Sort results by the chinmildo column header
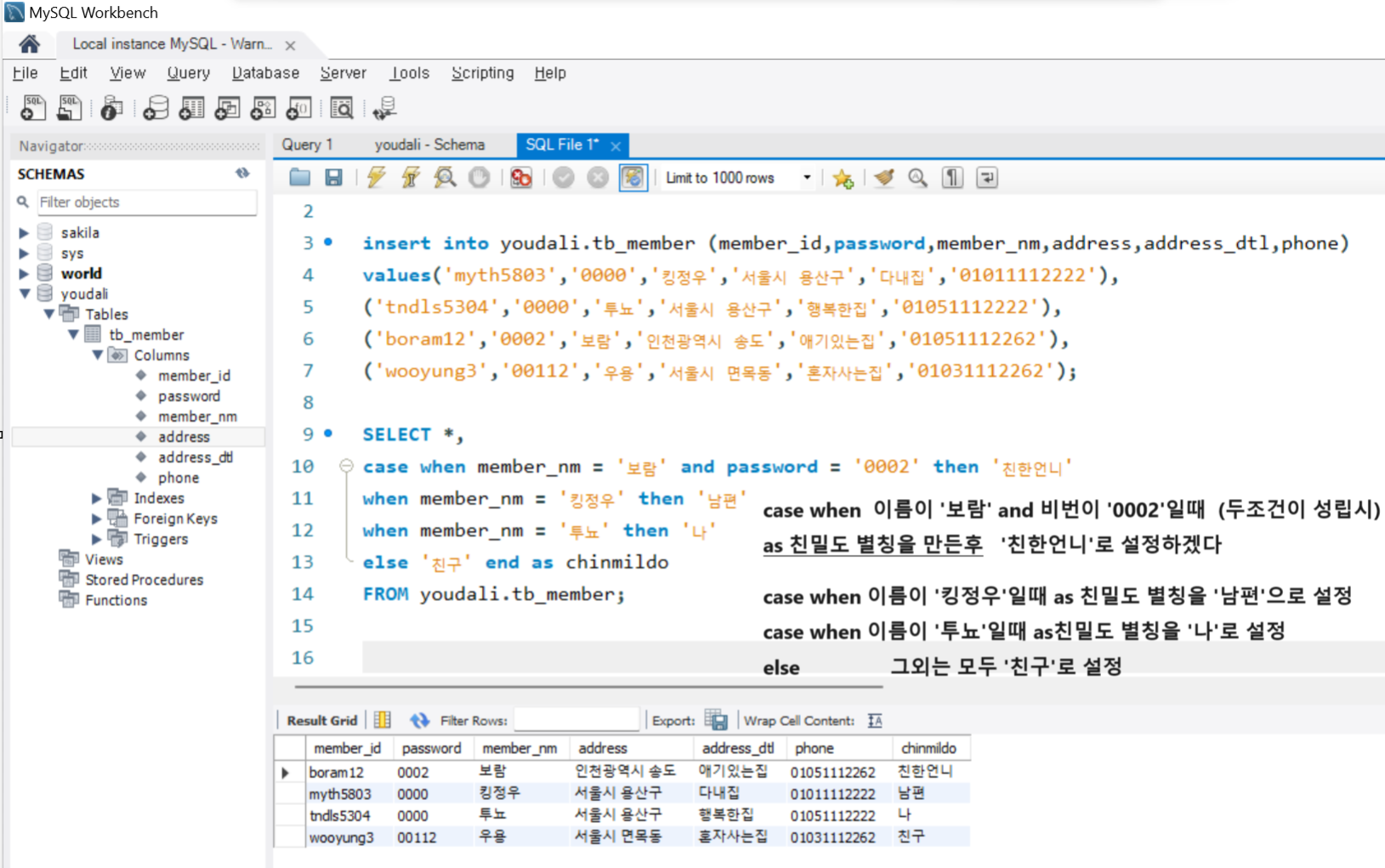The width and height of the screenshot is (1385, 868). click(x=930, y=748)
